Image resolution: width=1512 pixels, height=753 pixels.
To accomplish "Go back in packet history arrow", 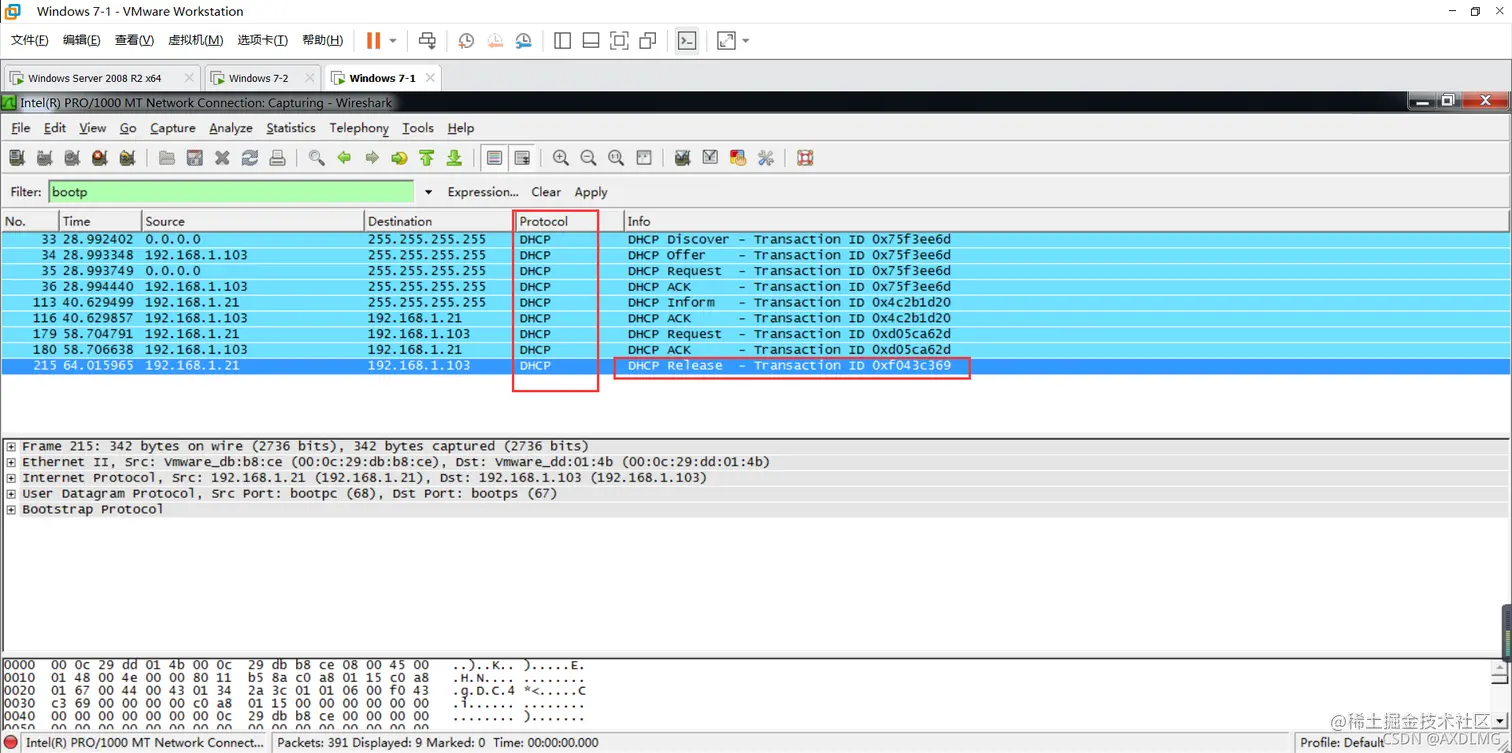I will click(344, 158).
